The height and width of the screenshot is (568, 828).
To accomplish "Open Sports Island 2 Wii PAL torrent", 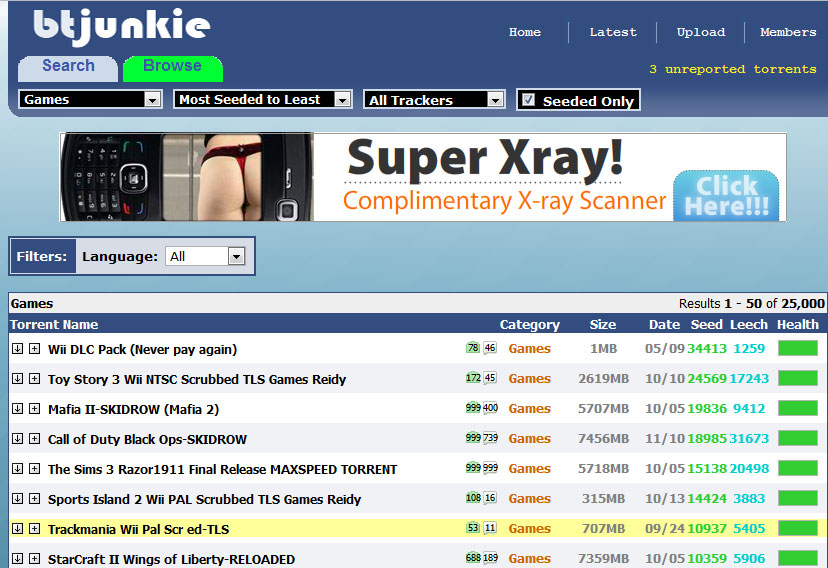I will (x=204, y=499).
